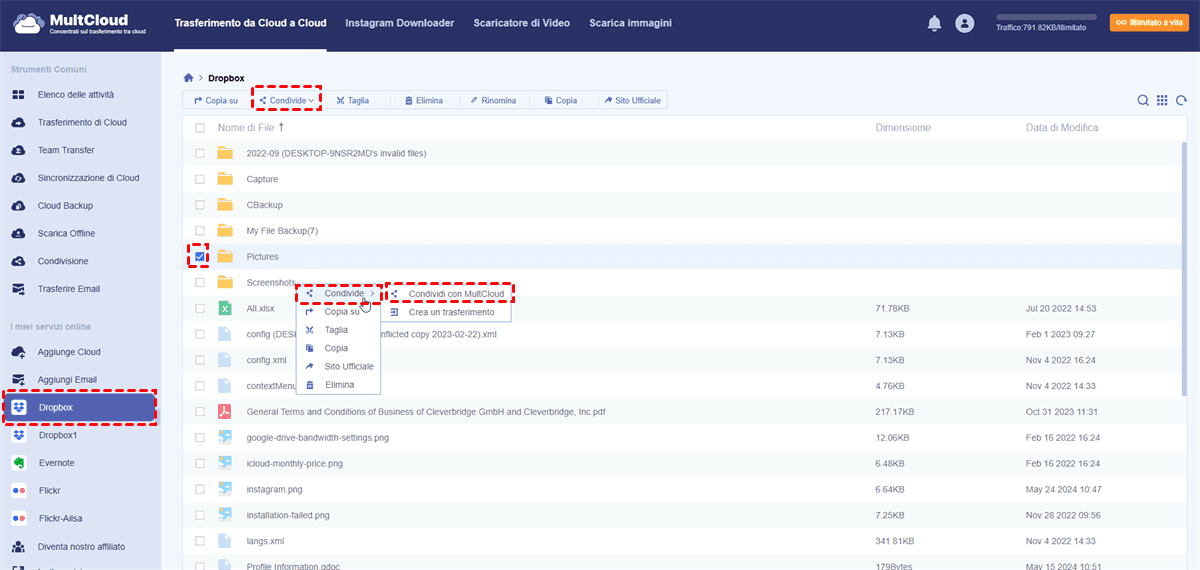Viewport: 1200px width, 570px height.
Task: Select Copia su in context menu
Action: [339, 312]
